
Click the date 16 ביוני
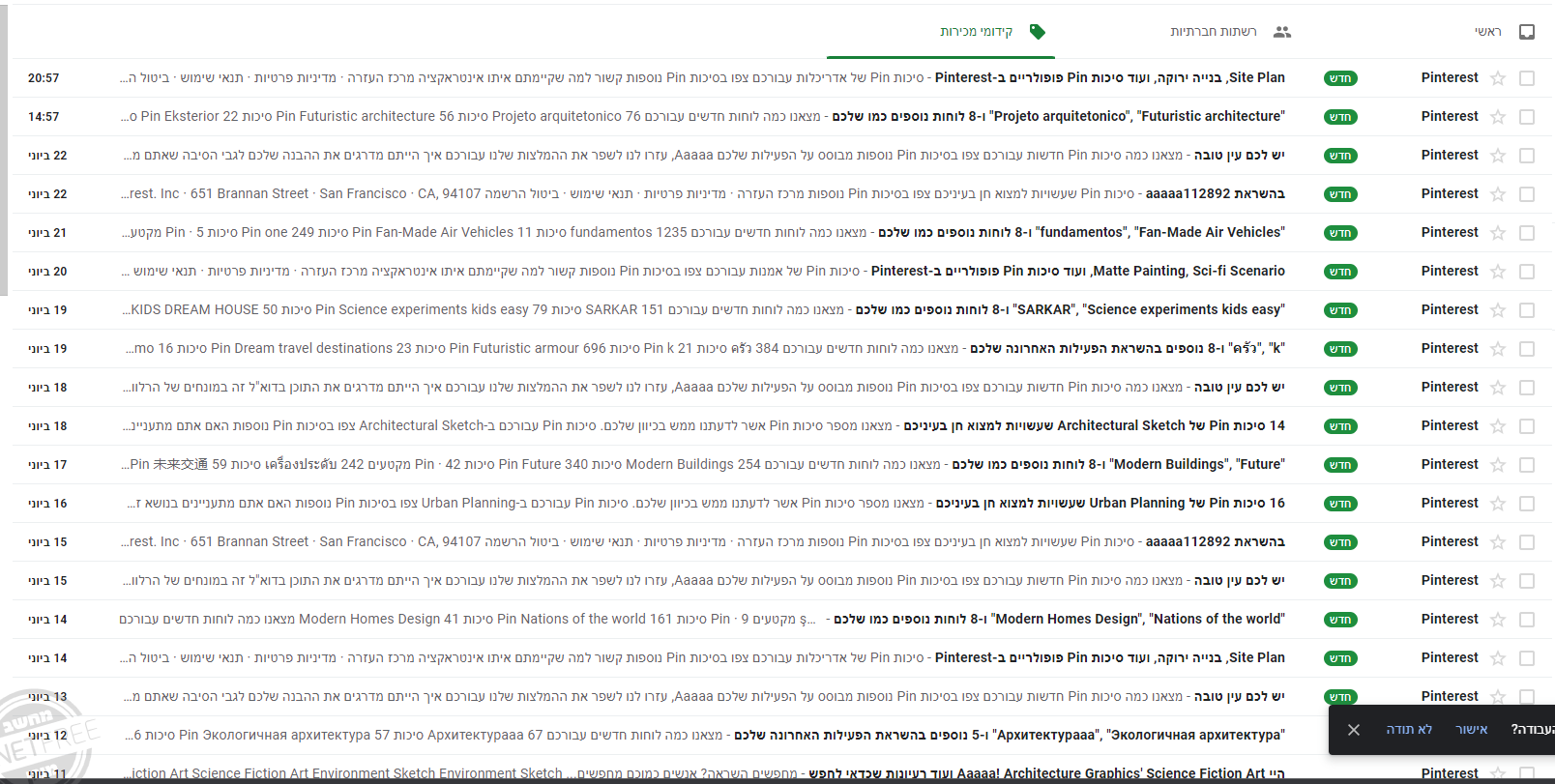(47, 504)
